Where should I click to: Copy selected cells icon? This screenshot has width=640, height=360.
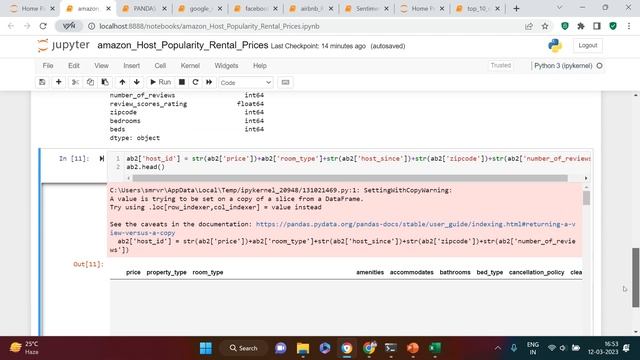[90, 82]
